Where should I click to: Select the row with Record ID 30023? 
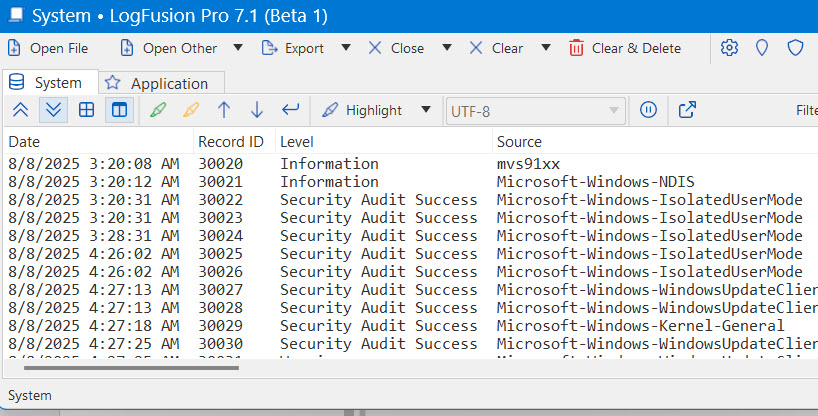[411, 218]
